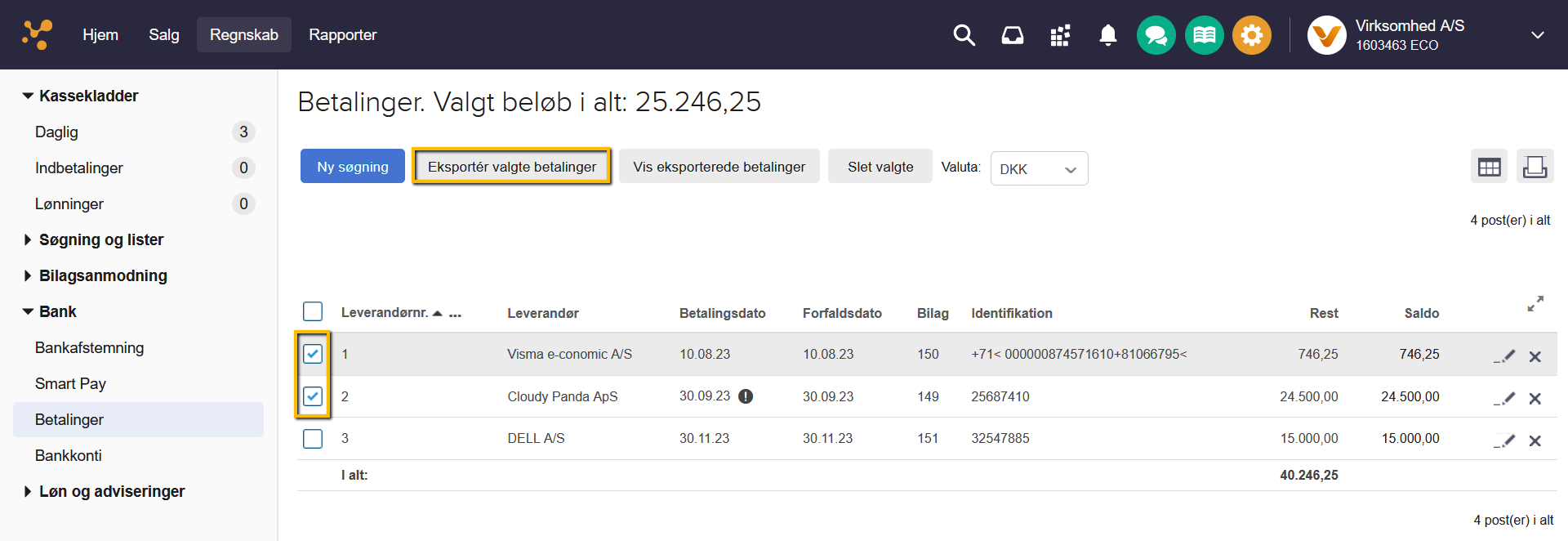Open the Valuta DKK dropdown
Image resolution: width=1568 pixels, height=541 pixels.
[1038, 168]
